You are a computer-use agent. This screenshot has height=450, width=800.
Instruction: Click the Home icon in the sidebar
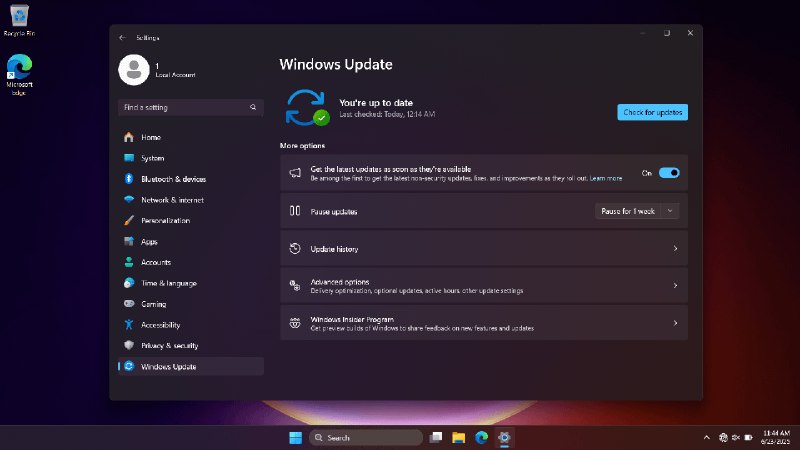(x=129, y=137)
